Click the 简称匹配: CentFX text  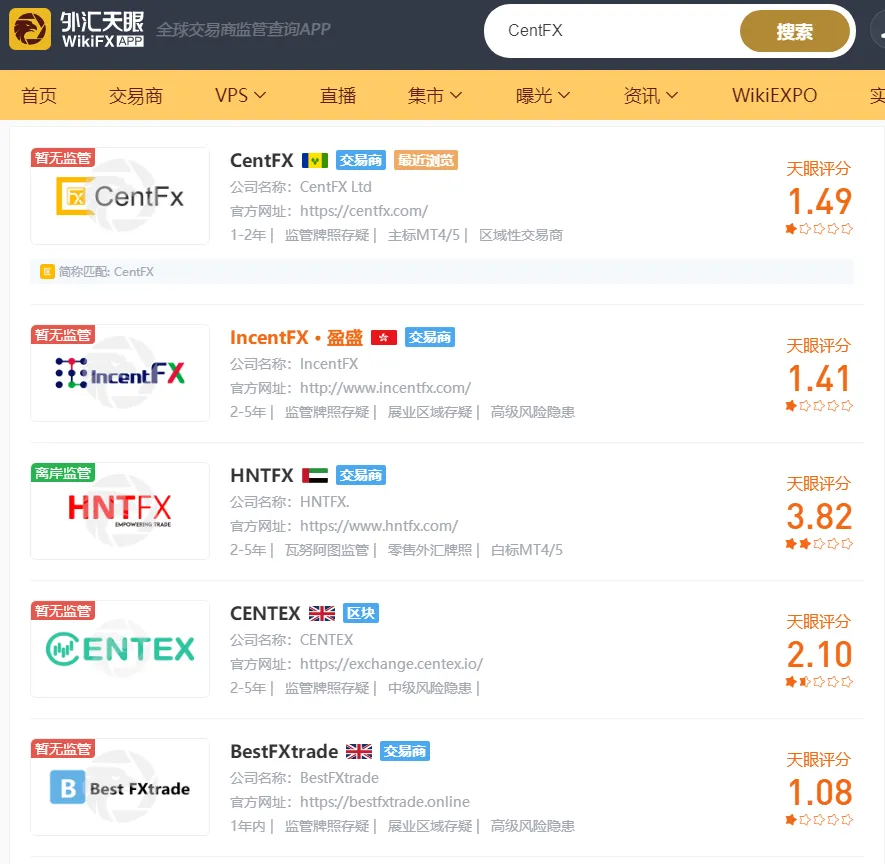tap(106, 272)
